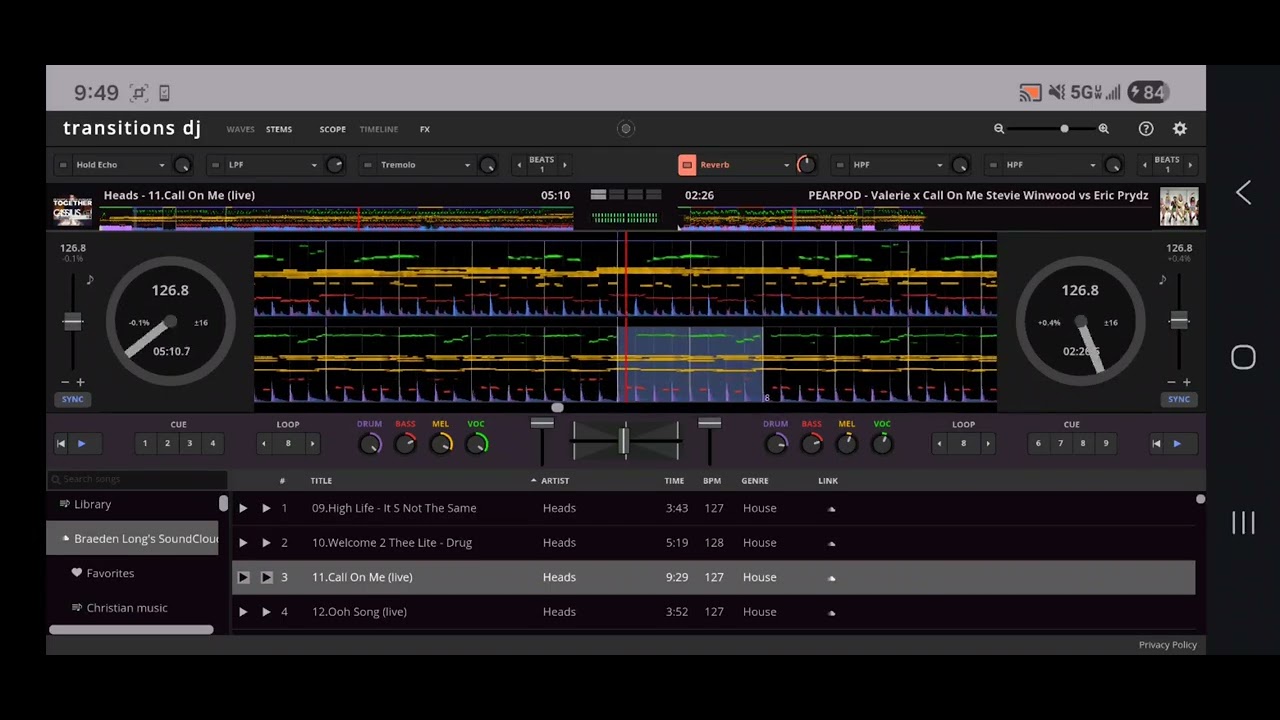The image size is (1280, 720).
Task: Open SoundCloud link for 09.High Life track
Action: point(831,509)
